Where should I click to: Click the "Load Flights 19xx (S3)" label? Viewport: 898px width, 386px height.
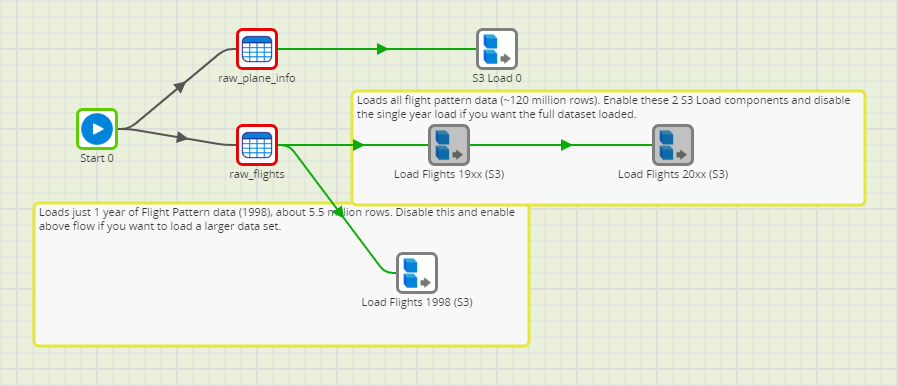(x=449, y=174)
